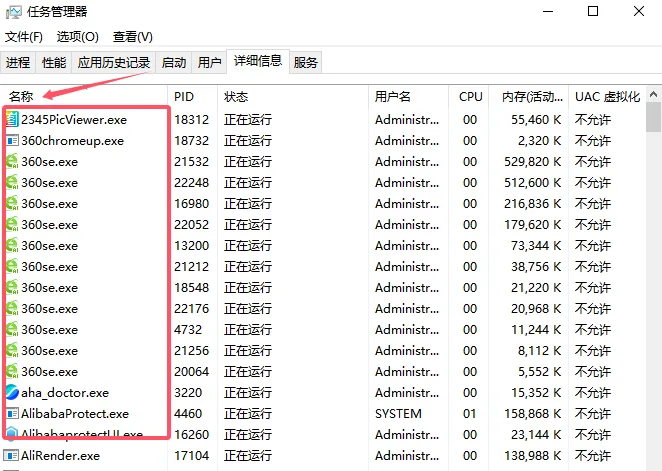Click the AliRender.exe process icon
The width and height of the screenshot is (662, 471).
point(12,456)
